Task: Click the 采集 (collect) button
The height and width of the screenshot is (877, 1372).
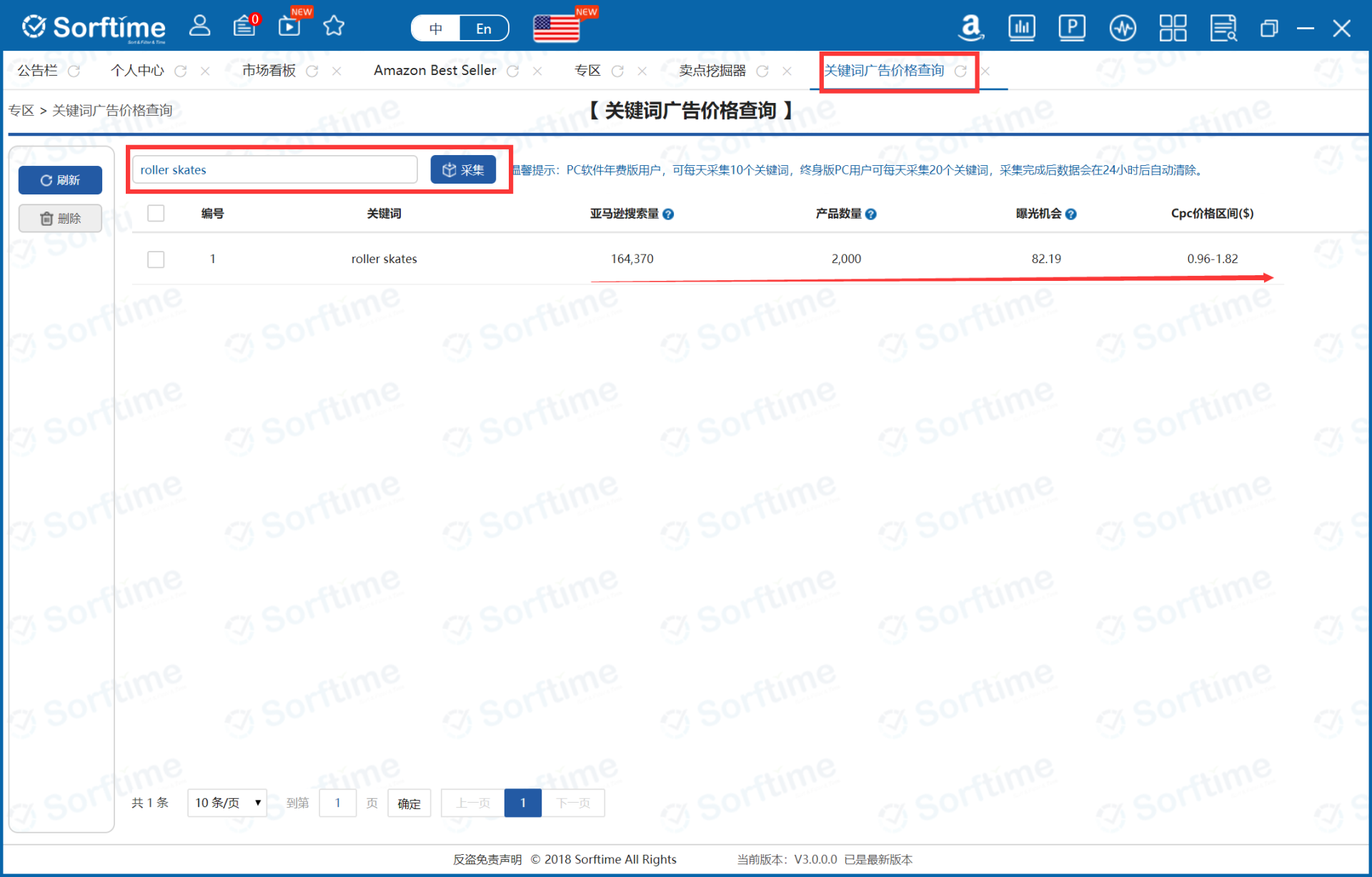Action: coord(463,169)
